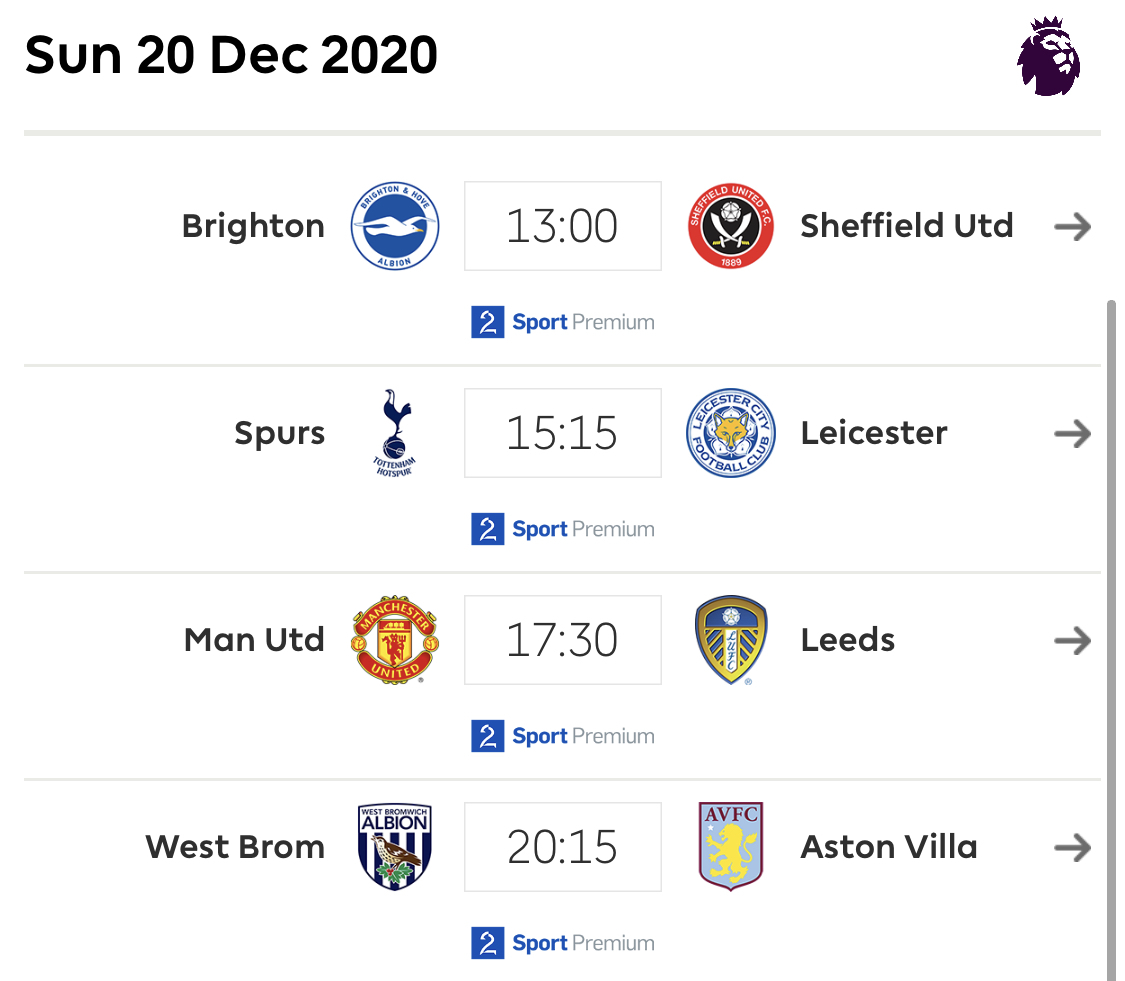Click the Leeds United crest
This screenshot has width=1125, height=981.
tap(730, 639)
